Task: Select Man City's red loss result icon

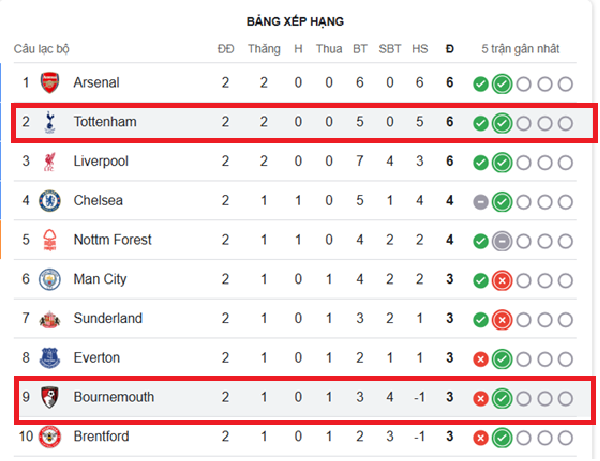Action: tap(502, 281)
